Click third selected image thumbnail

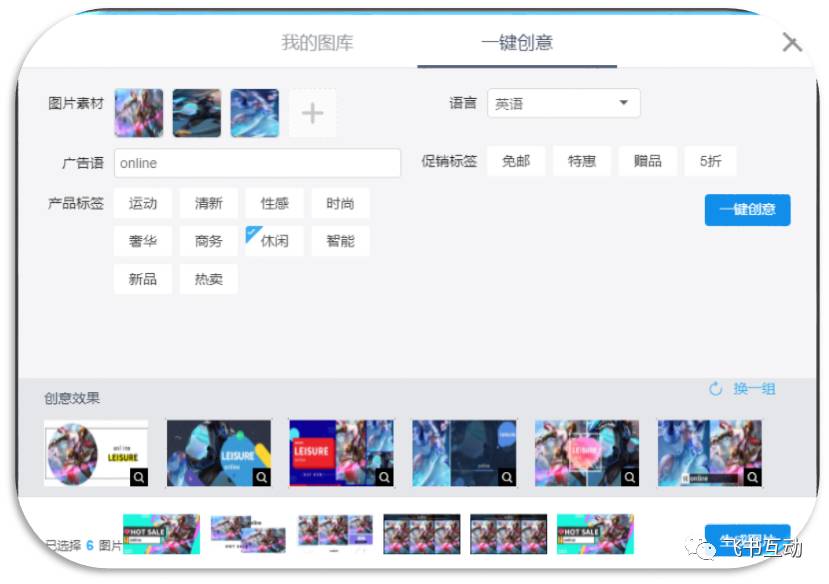[335, 534]
